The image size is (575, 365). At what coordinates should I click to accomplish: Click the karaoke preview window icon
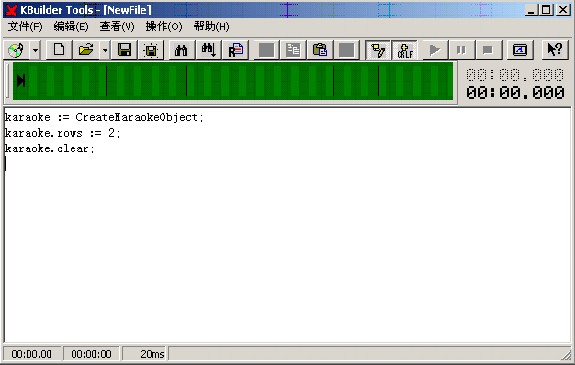point(520,50)
